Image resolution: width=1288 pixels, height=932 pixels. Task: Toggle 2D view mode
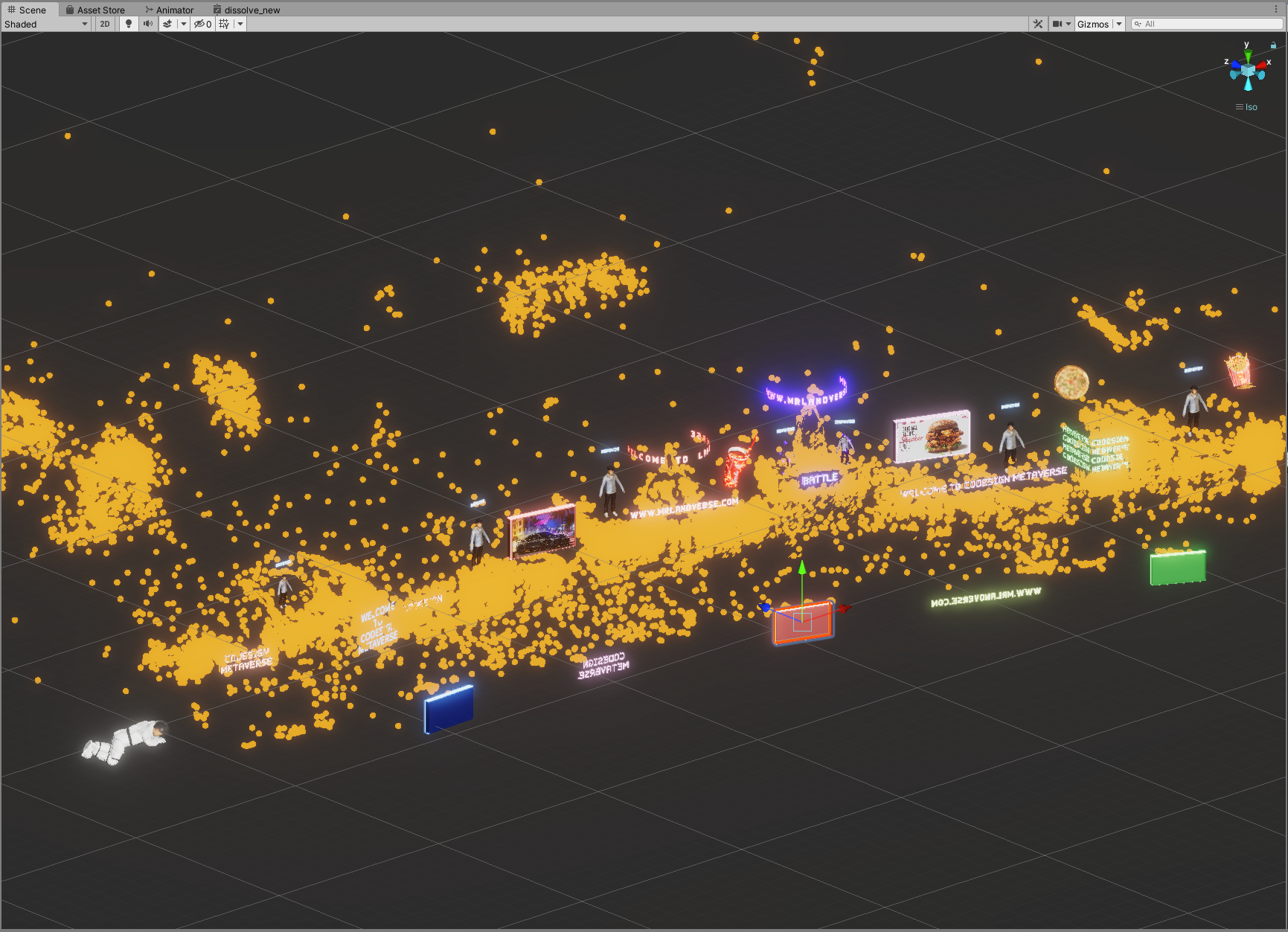point(105,24)
